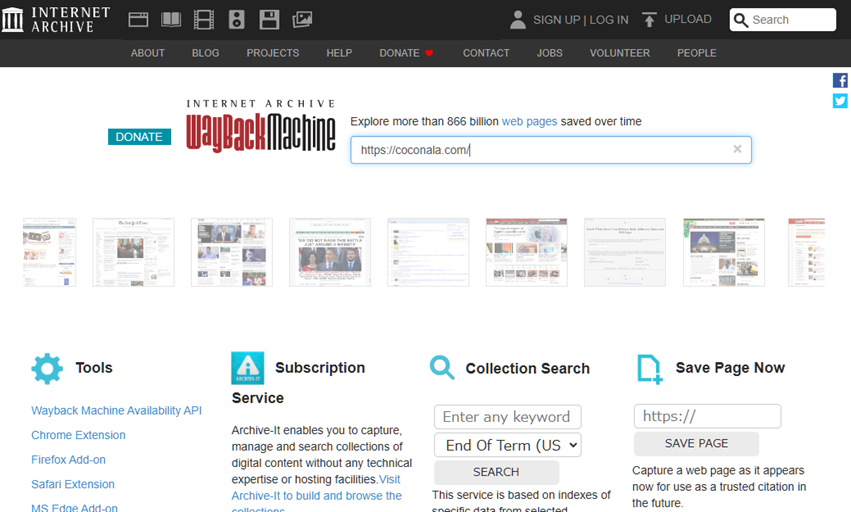This screenshot has height=512, width=851.
Task: Open the Web (Wayback) media icon
Action: [138, 20]
